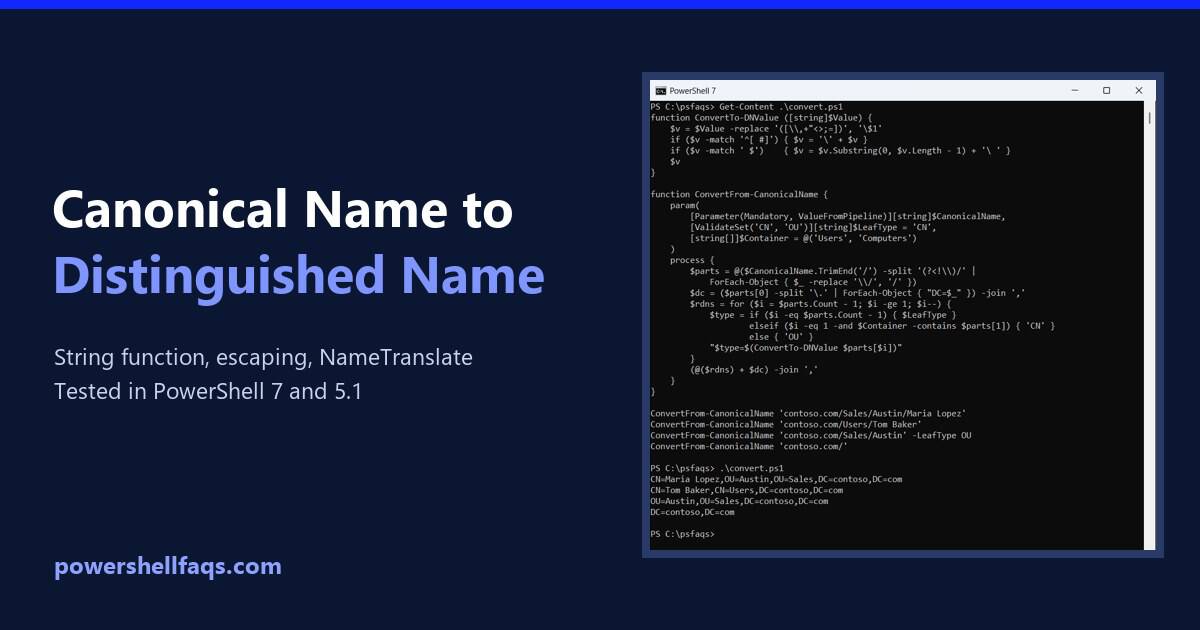Click the line matching '^[ #]'

769,139
